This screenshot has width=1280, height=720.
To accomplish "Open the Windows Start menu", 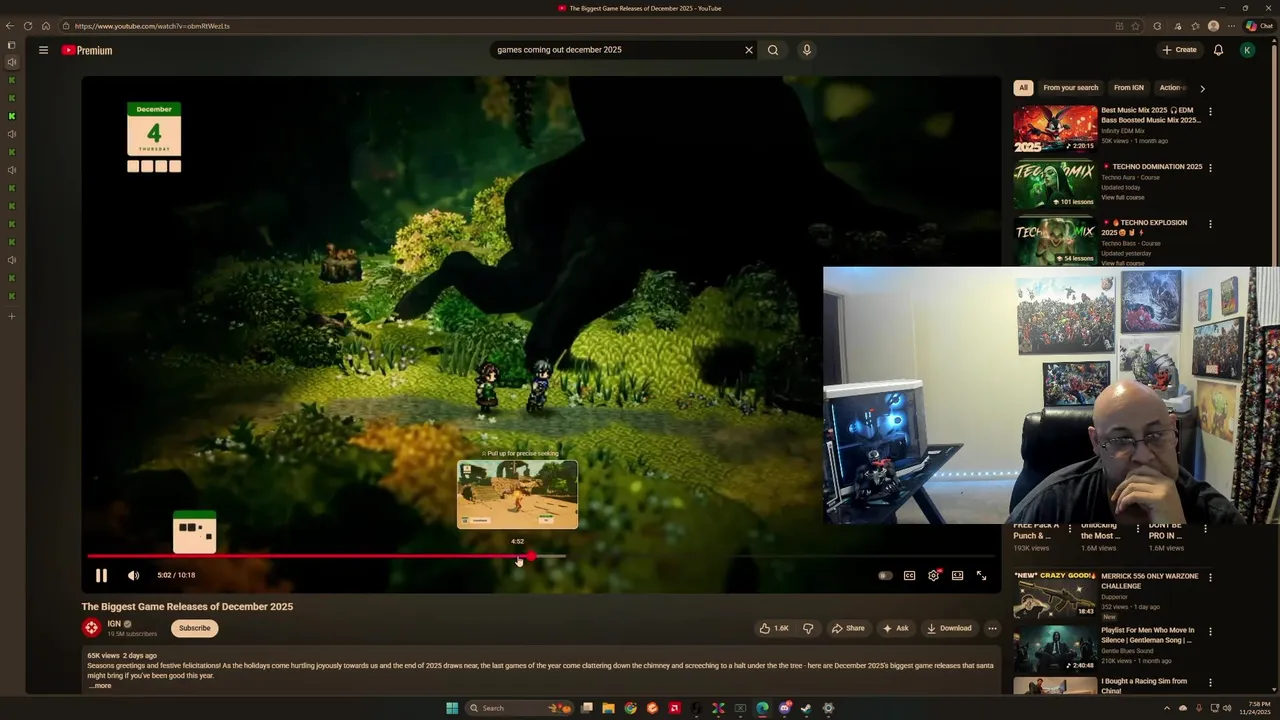I will pyautogui.click(x=452, y=708).
